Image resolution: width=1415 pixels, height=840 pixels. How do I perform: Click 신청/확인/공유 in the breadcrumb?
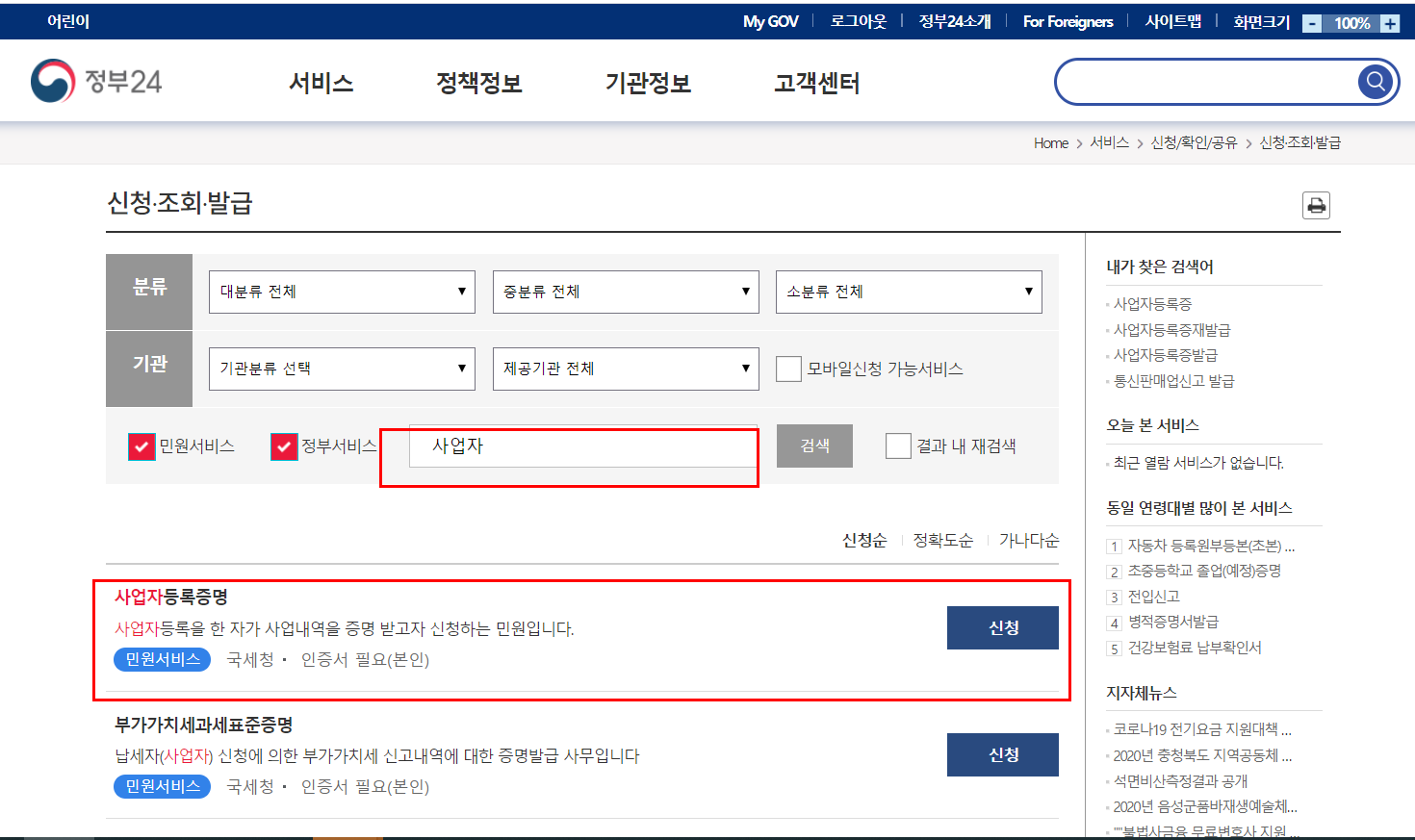coord(1194,142)
